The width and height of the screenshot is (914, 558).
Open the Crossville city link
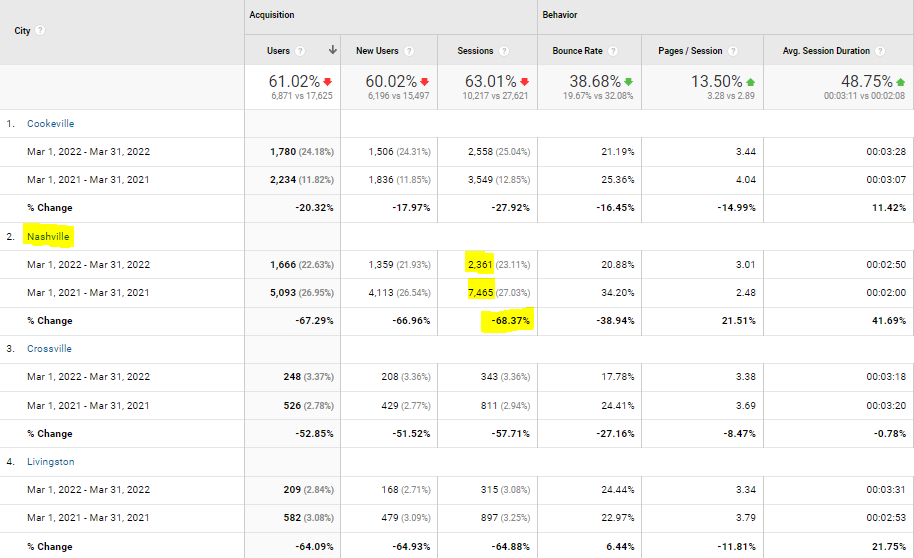coord(49,349)
